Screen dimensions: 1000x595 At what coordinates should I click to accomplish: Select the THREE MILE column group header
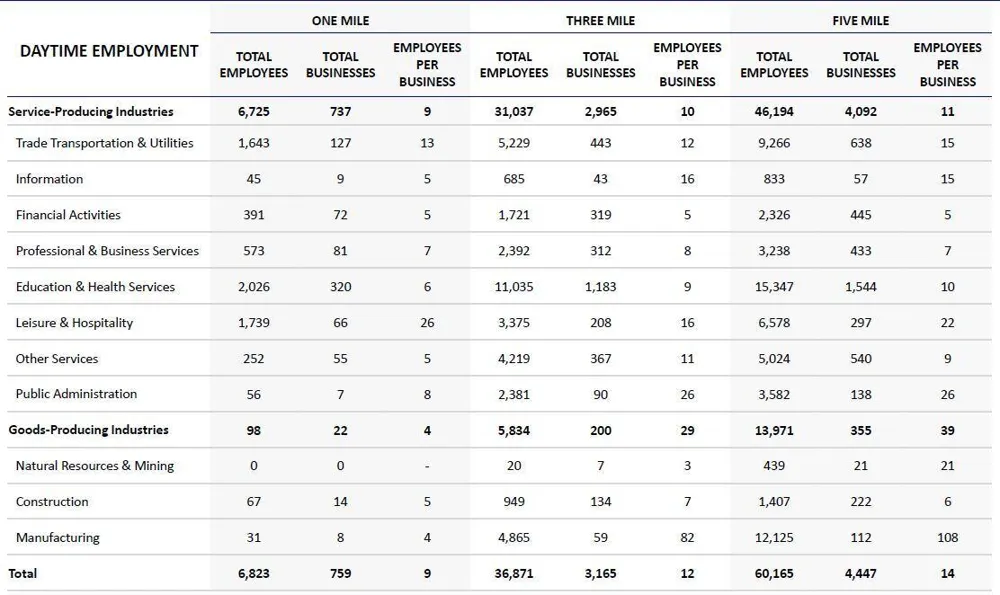[x=600, y=20]
